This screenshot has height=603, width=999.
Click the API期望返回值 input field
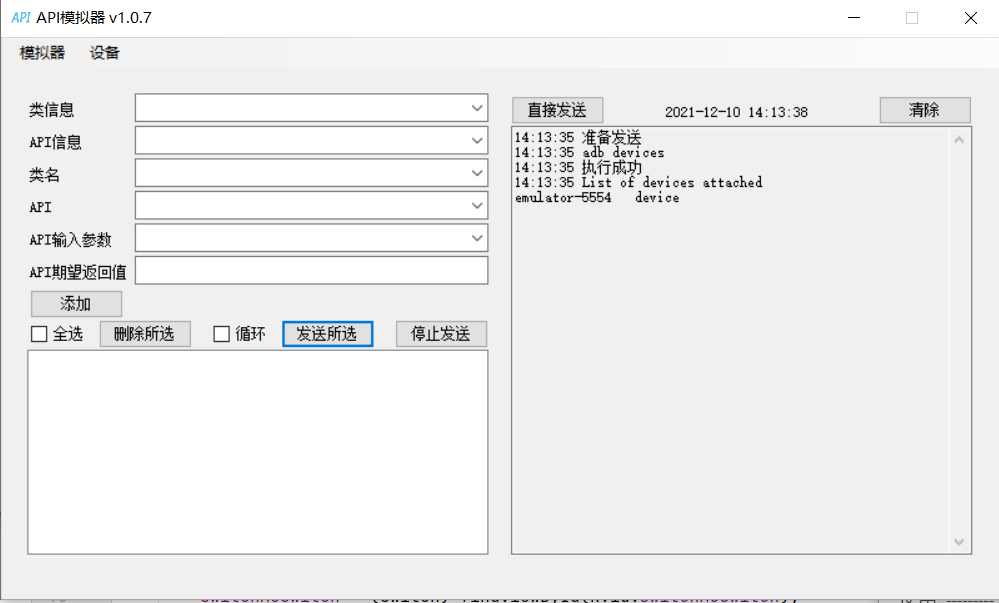[x=312, y=270]
